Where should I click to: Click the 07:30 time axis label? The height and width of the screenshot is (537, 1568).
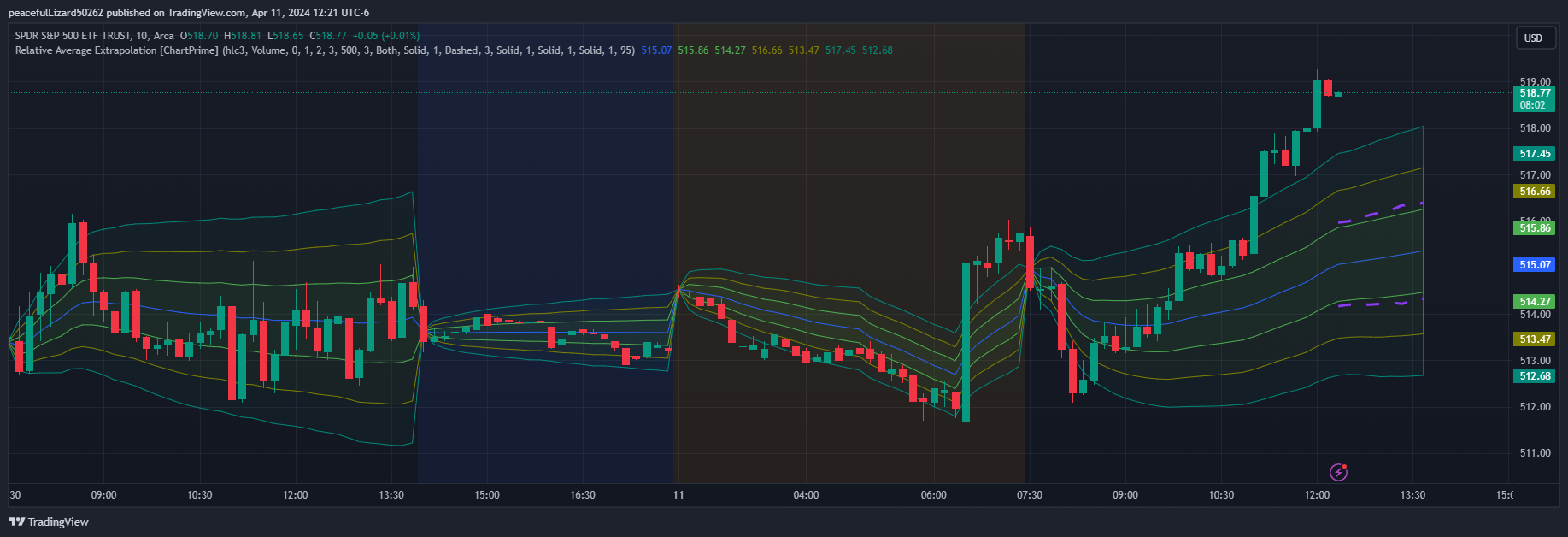click(x=1030, y=495)
